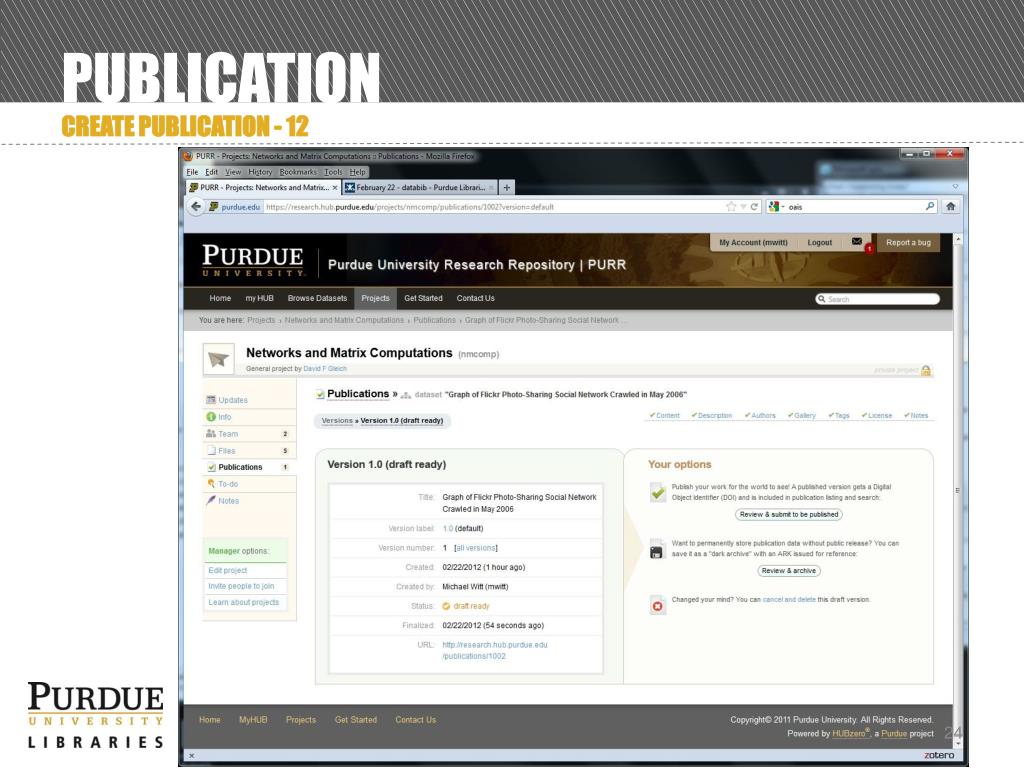Image resolution: width=1024 pixels, height=768 pixels.
Task: Click the browser back arrow button
Action: (196, 206)
